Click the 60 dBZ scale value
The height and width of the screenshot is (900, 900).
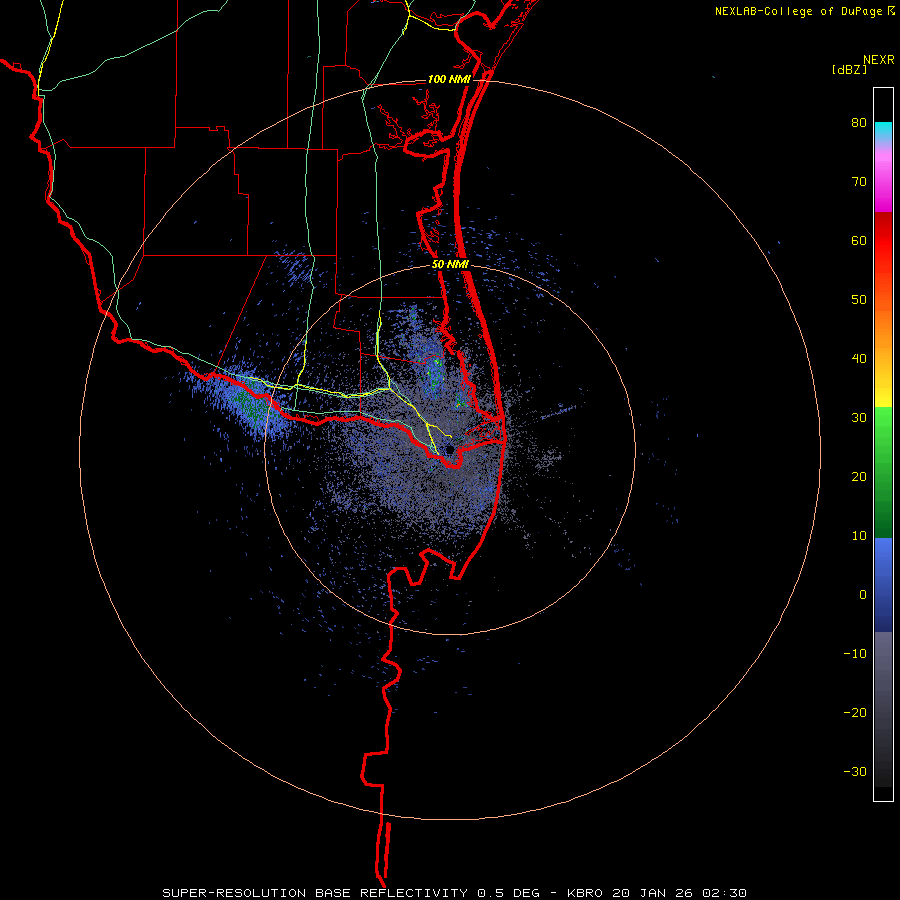coord(859,240)
